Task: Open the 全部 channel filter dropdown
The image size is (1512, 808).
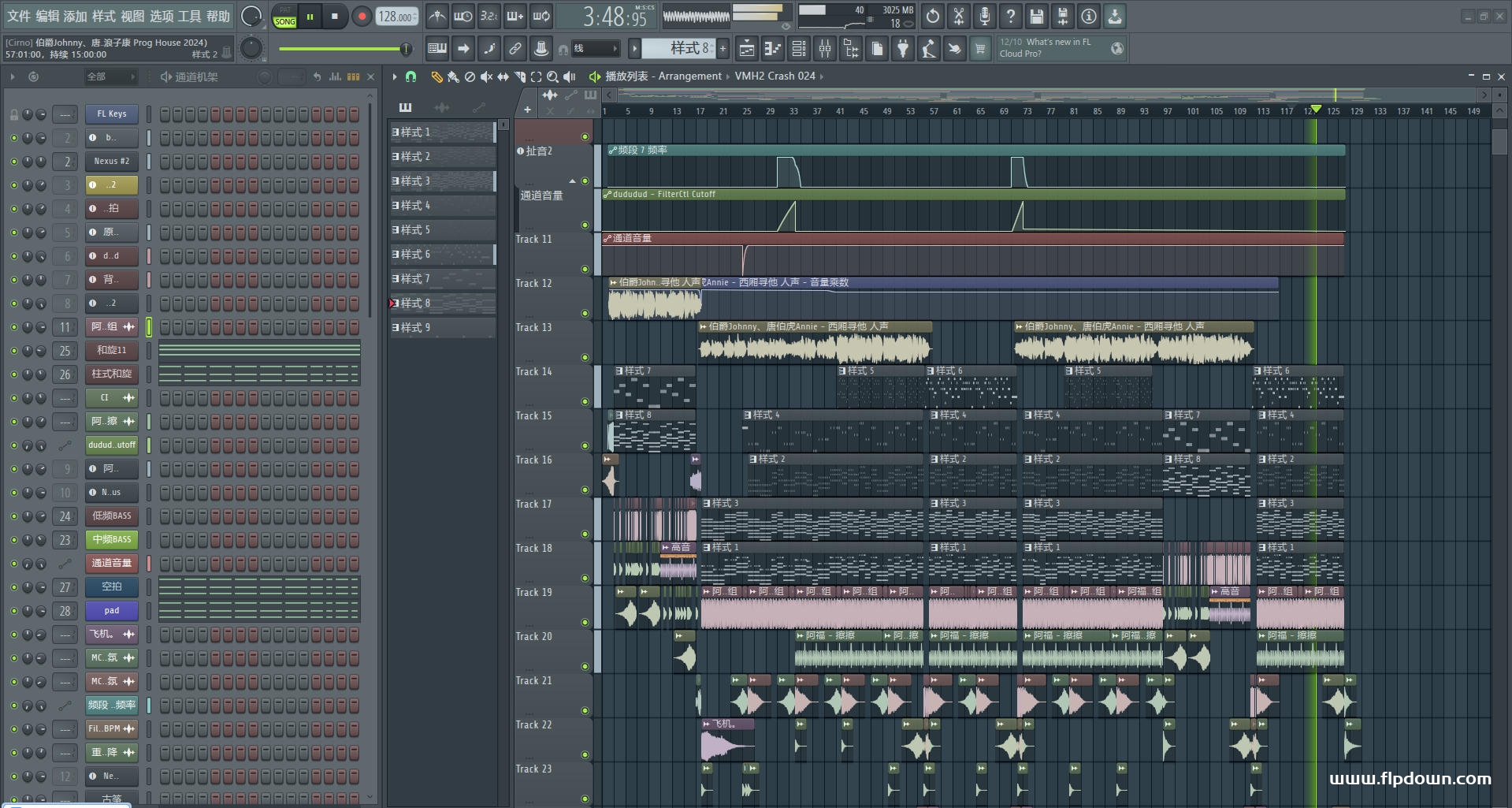Action: click(110, 76)
